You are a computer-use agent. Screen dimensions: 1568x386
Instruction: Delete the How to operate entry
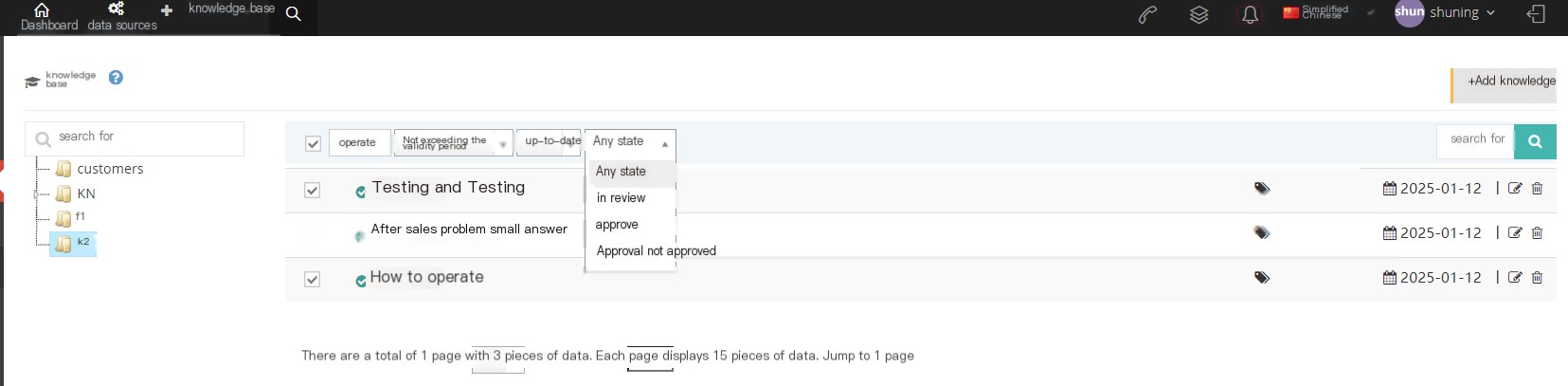click(1537, 277)
